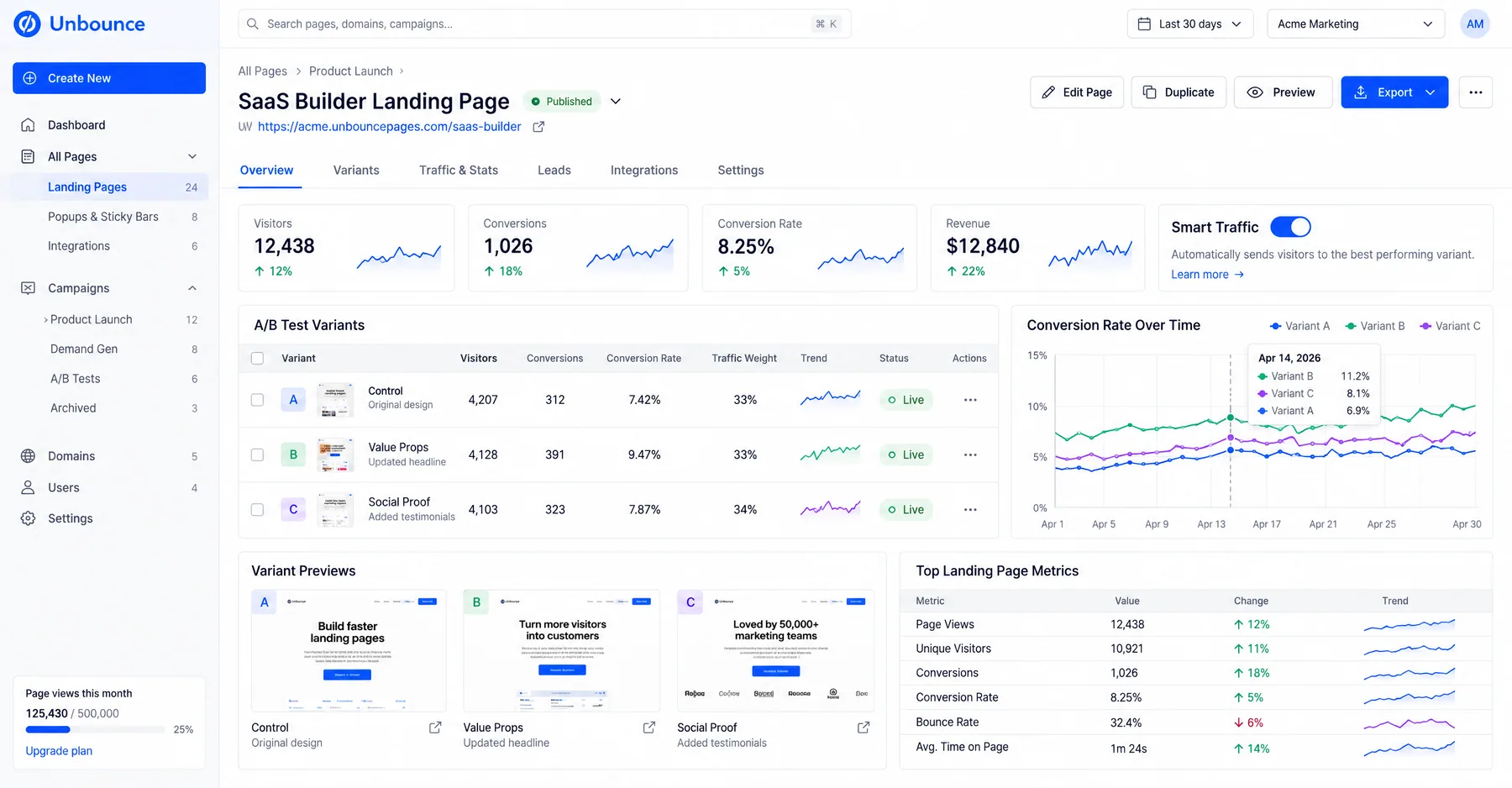Open actions menu for Social Proof row
The image size is (1512, 788).
point(970,509)
